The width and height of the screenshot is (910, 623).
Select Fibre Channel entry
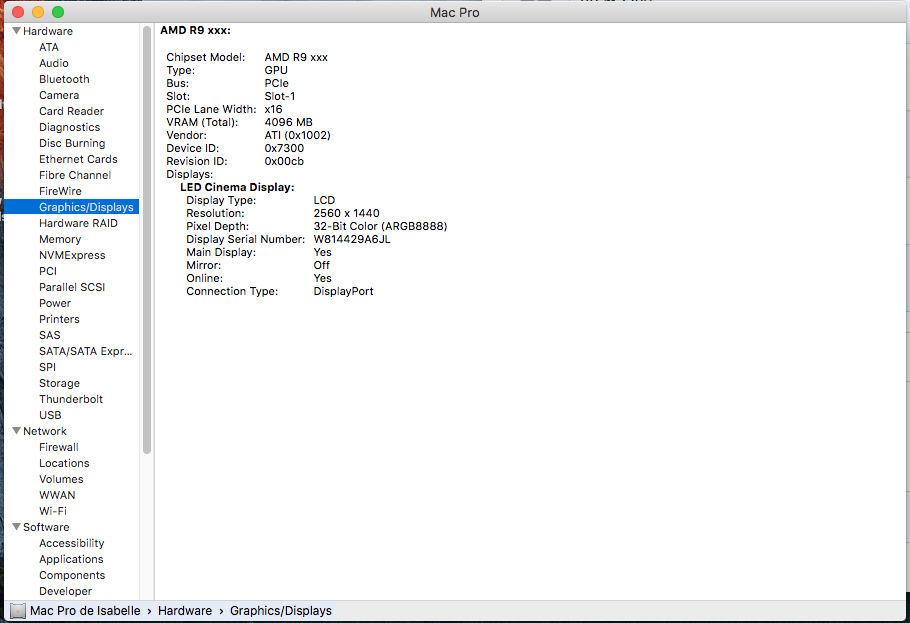point(75,175)
